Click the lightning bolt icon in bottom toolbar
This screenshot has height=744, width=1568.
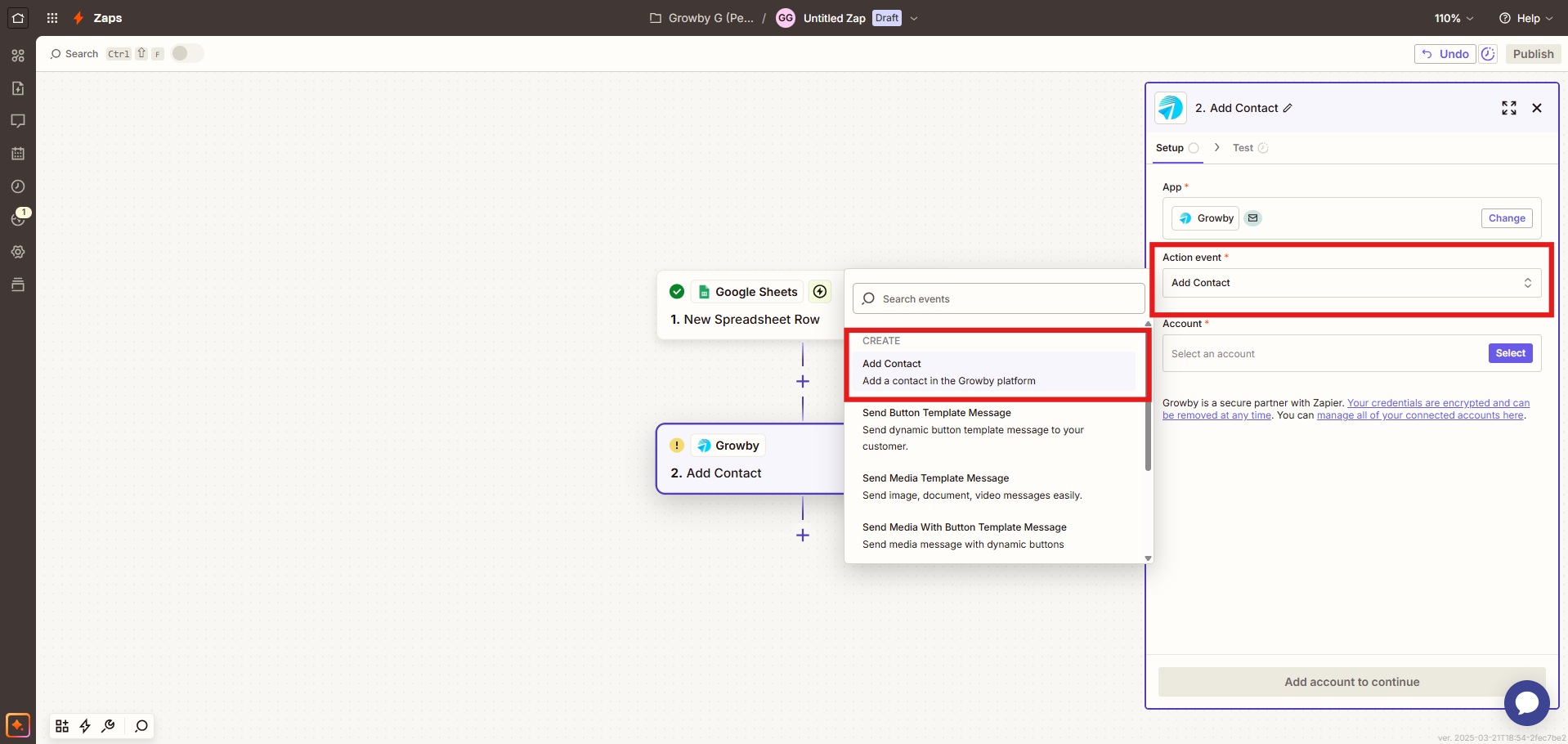[x=85, y=726]
